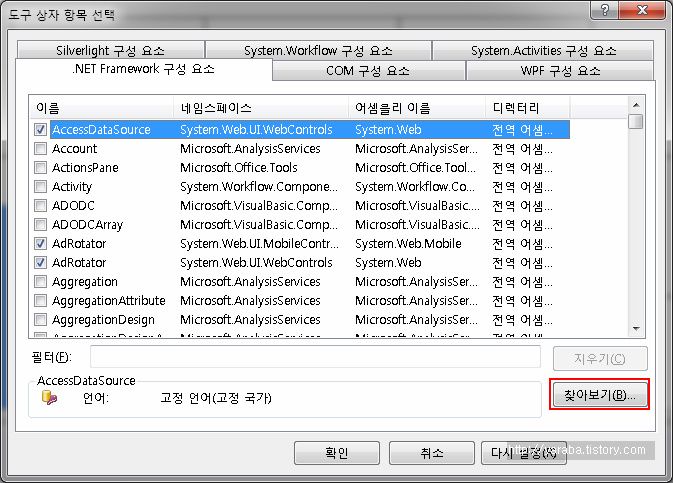Uncheck the AdRotator System.Web.Mobile checkbox
The width and height of the screenshot is (673, 483).
pos(40,243)
